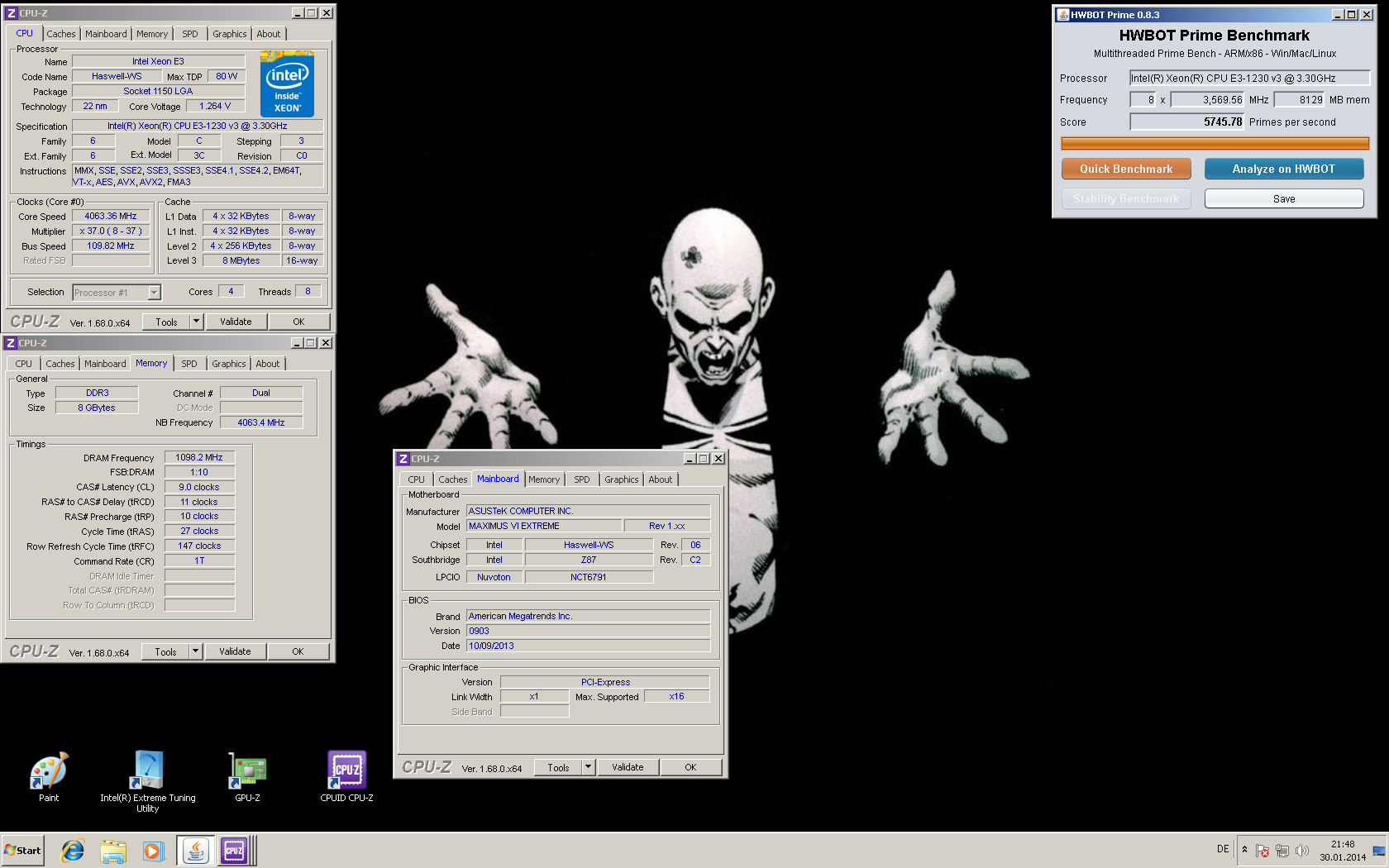The height and width of the screenshot is (868, 1389).
Task: Click Tools button in Memory CPU-Z window
Action: tap(166, 651)
